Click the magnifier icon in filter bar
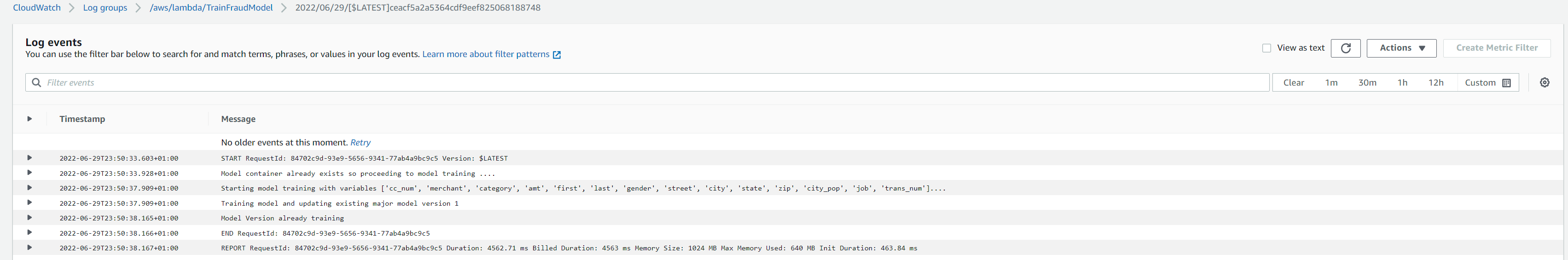Viewport: 1568px width, 260px height. [36, 83]
